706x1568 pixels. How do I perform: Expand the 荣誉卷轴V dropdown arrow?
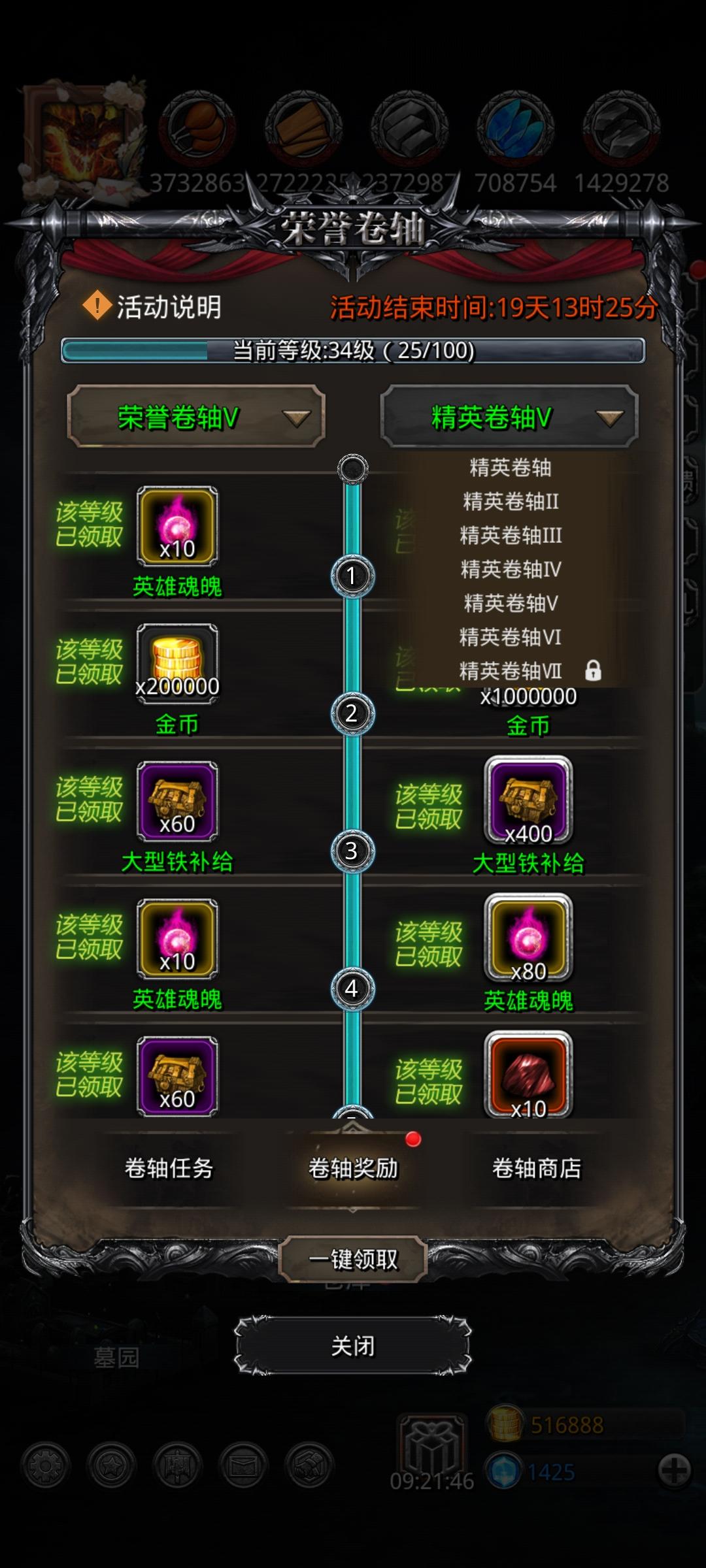[296, 419]
